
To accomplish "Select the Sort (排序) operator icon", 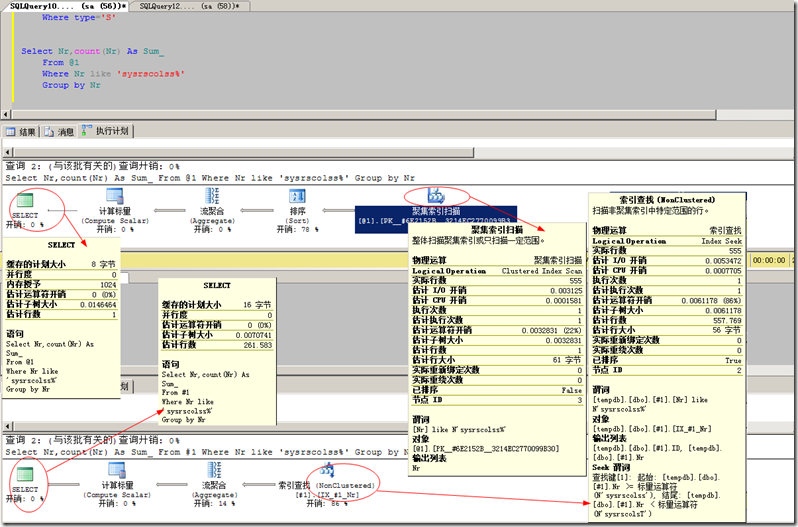I will coord(296,196).
